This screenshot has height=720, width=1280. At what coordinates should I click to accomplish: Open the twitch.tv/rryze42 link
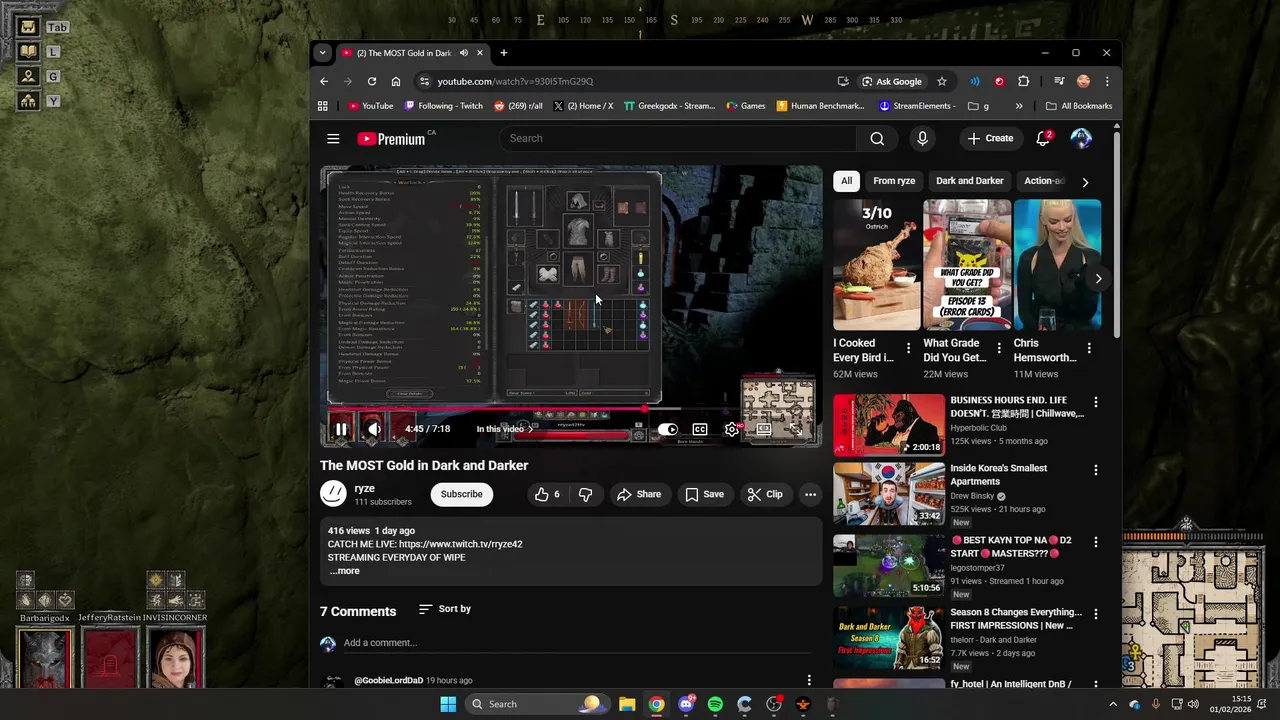coord(460,544)
